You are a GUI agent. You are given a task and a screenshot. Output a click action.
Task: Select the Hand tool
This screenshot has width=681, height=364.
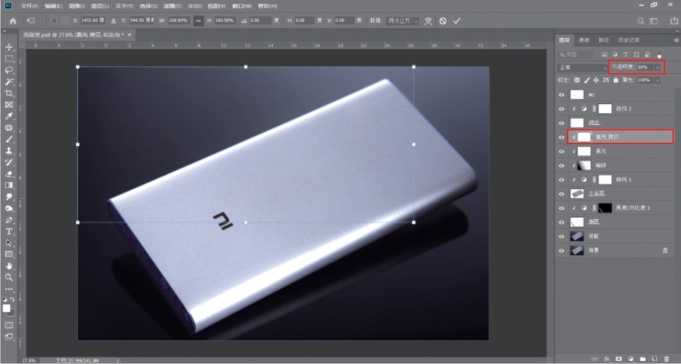[x=9, y=266]
